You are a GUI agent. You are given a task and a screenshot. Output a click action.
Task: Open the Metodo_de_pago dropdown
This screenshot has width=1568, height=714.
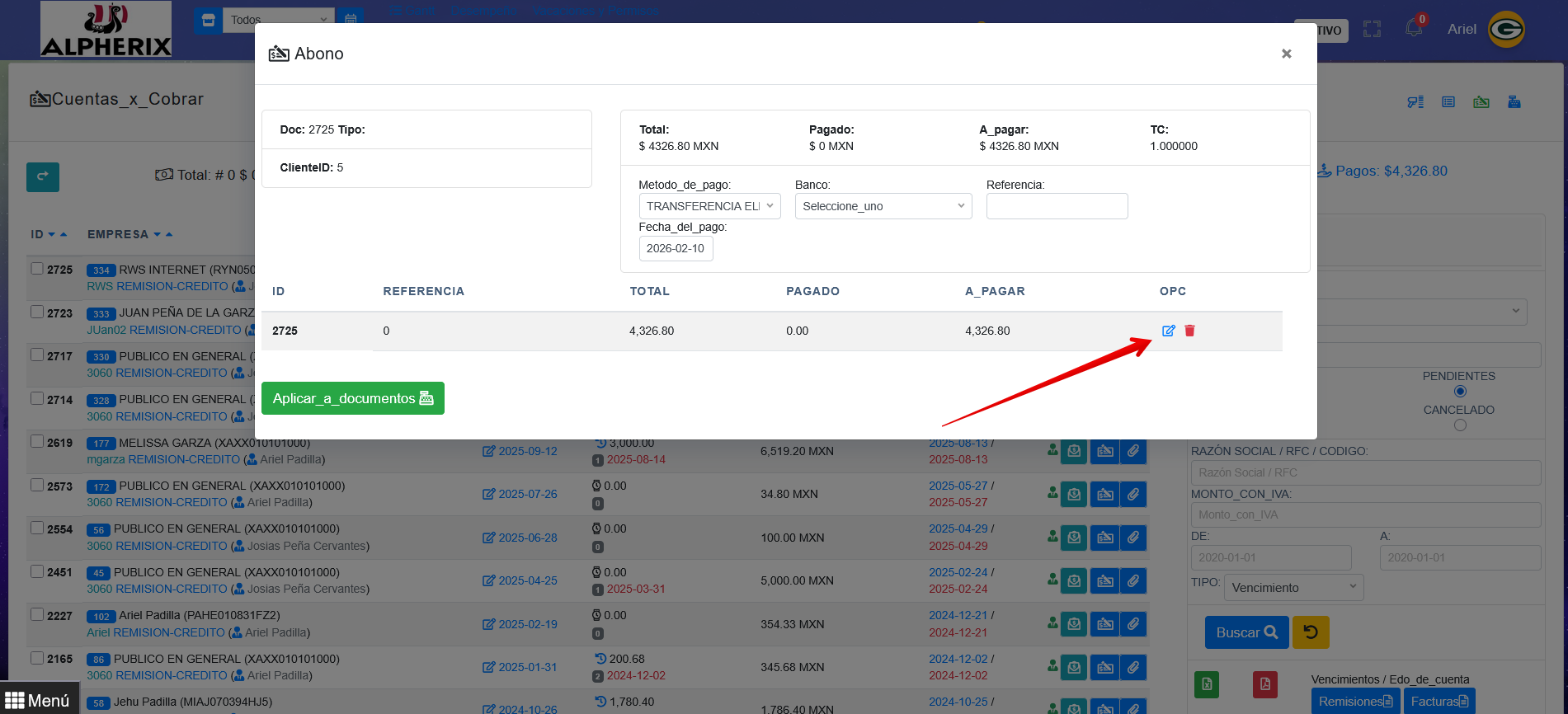[709, 206]
